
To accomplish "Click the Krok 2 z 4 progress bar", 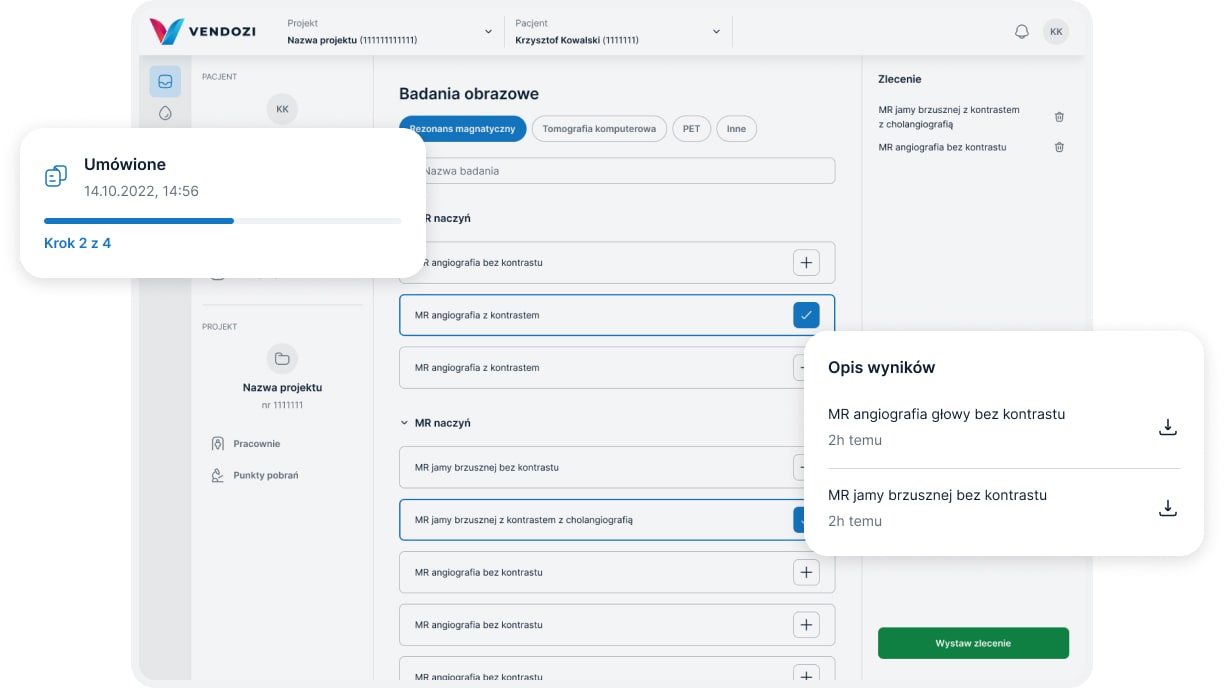I will pos(223,220).
